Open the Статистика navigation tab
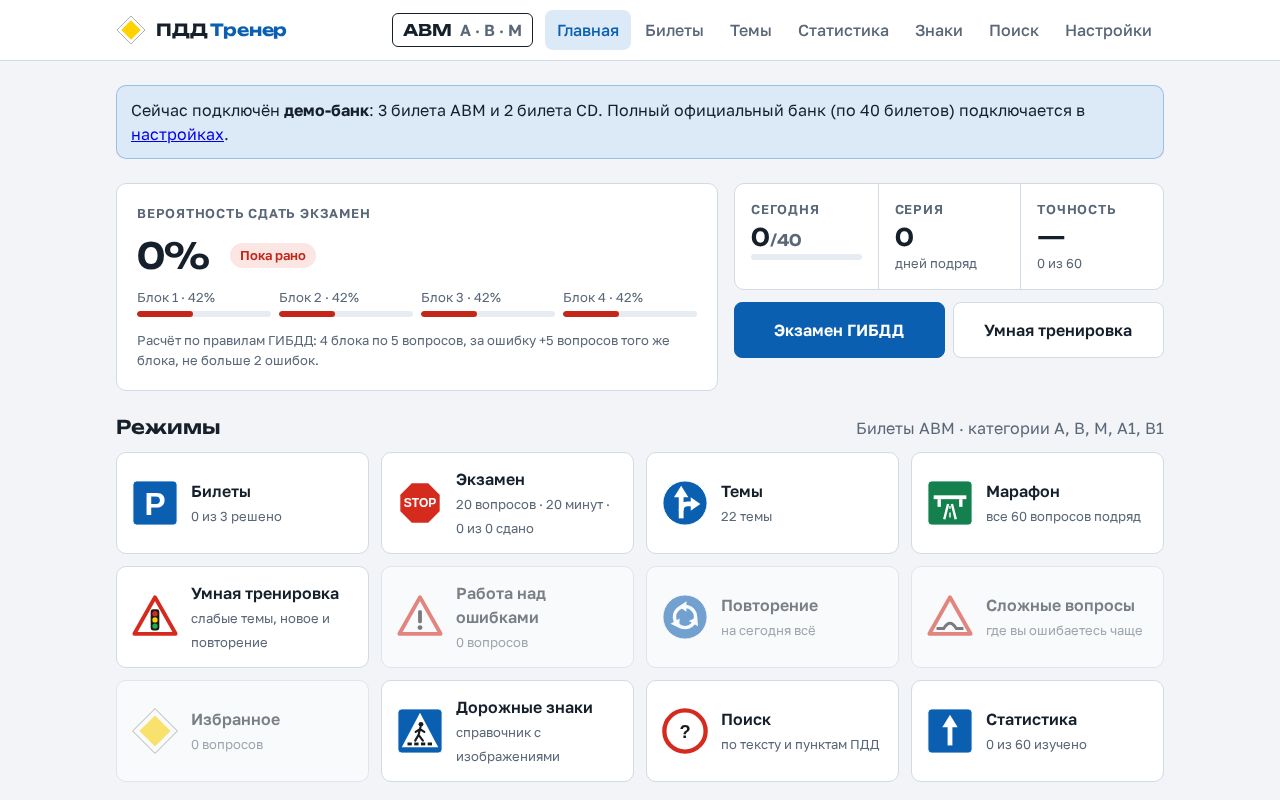Viewport: 1280px width, 800px height. 843,30
